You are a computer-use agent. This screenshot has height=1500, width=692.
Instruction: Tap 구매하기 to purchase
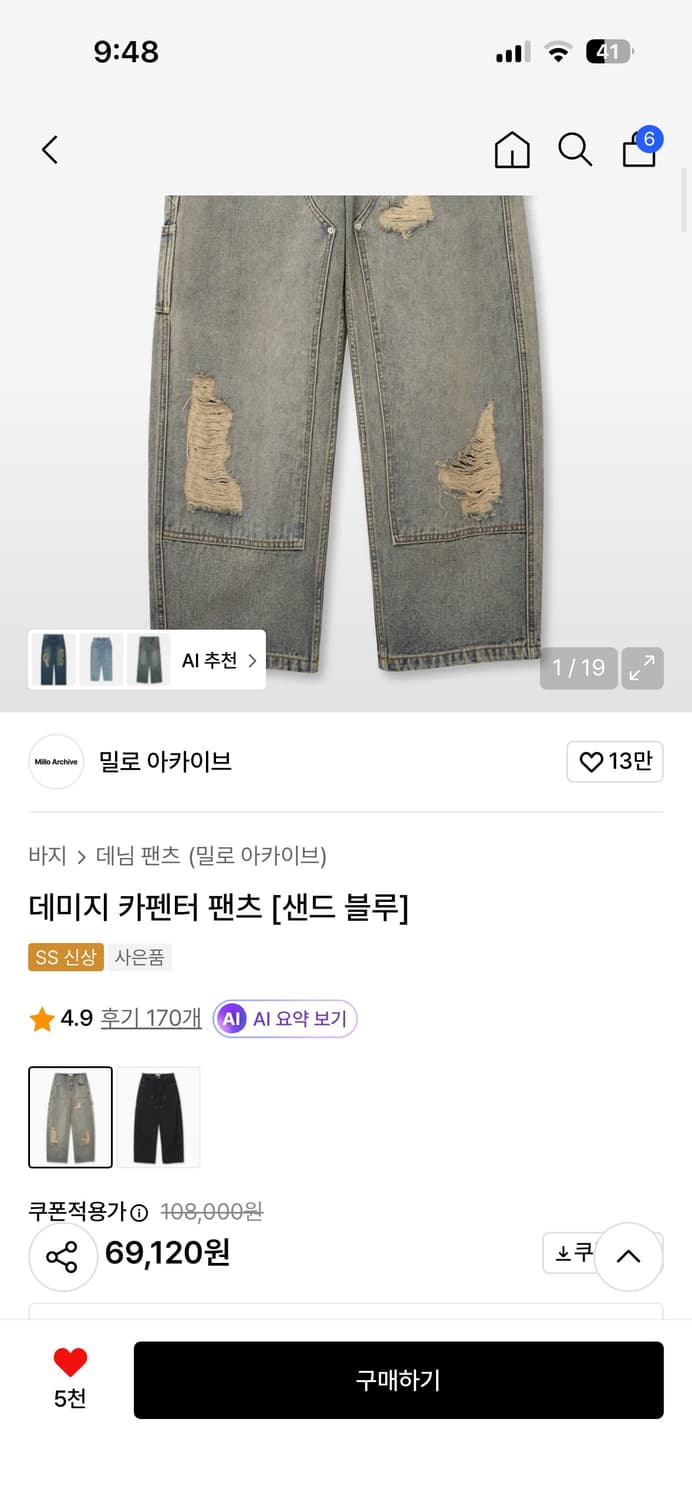click(x=399, y=1381)
